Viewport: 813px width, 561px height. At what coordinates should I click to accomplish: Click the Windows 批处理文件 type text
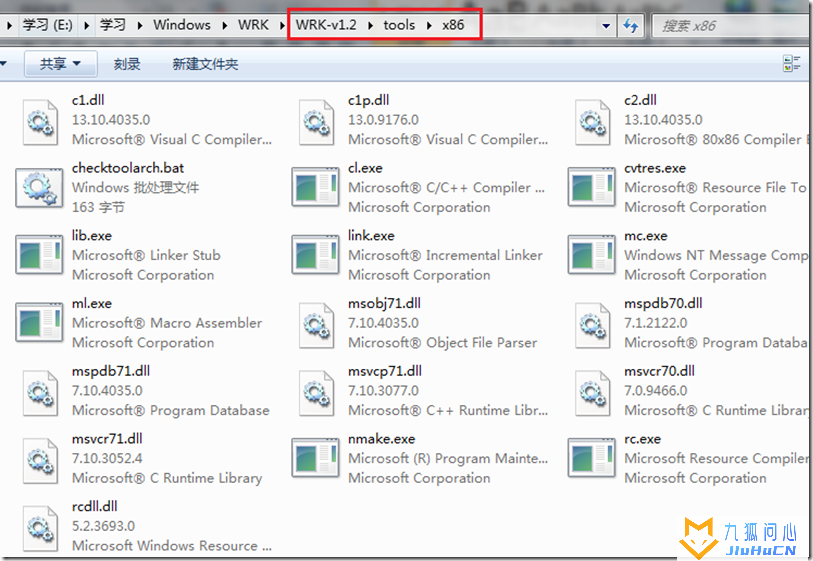[x=135, y=188]
